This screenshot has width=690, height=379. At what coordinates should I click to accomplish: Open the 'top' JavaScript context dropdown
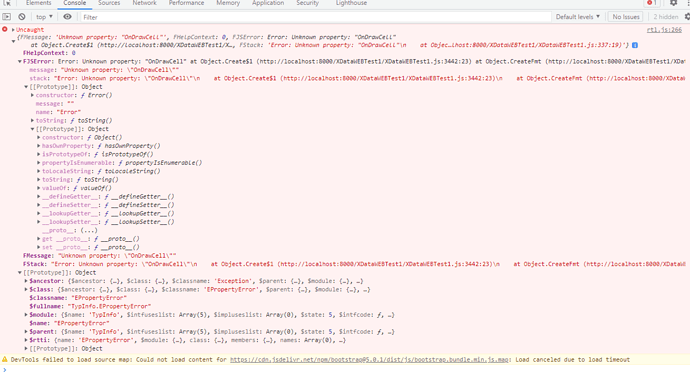pyautogui.click(x=44, y=17)
